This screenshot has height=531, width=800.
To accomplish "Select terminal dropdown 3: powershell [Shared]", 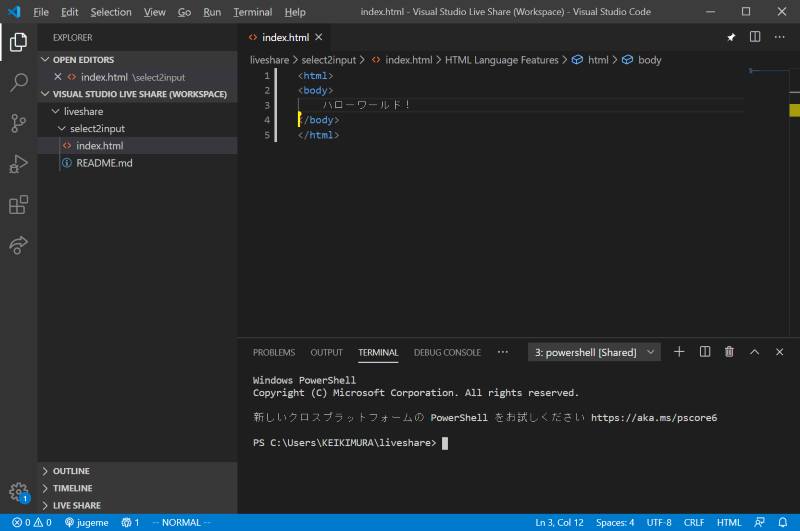I will [x=594, y=352].
